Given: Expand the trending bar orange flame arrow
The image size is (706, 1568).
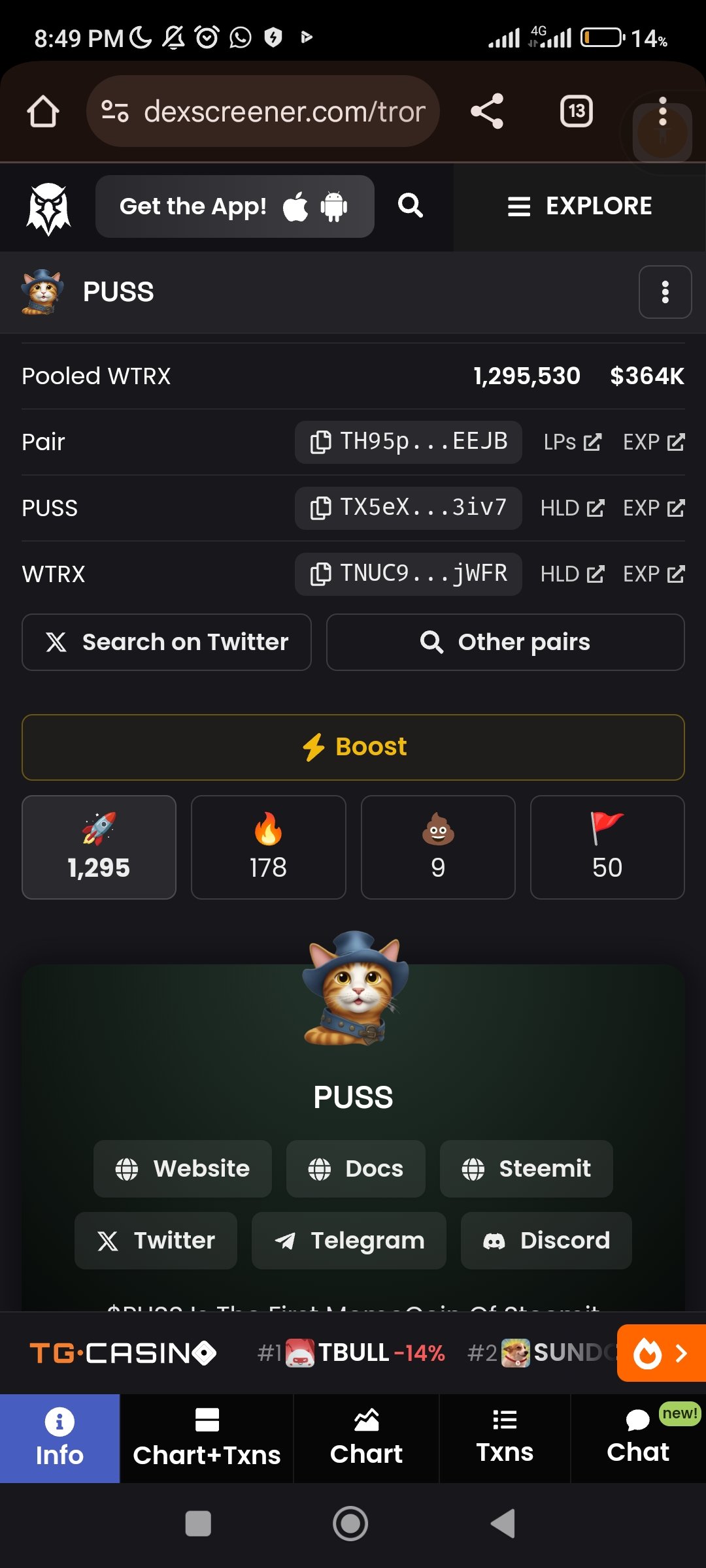Looking at the screenshot, I should (662, 1352).
